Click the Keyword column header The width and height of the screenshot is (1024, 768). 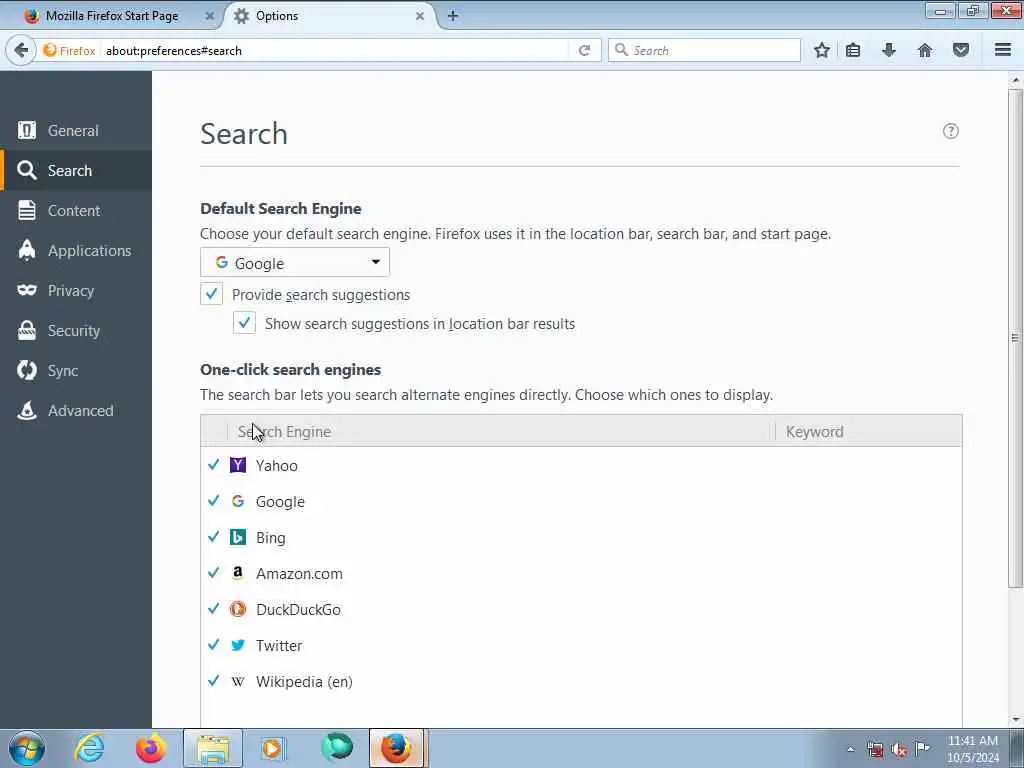[x=869, y=431]
